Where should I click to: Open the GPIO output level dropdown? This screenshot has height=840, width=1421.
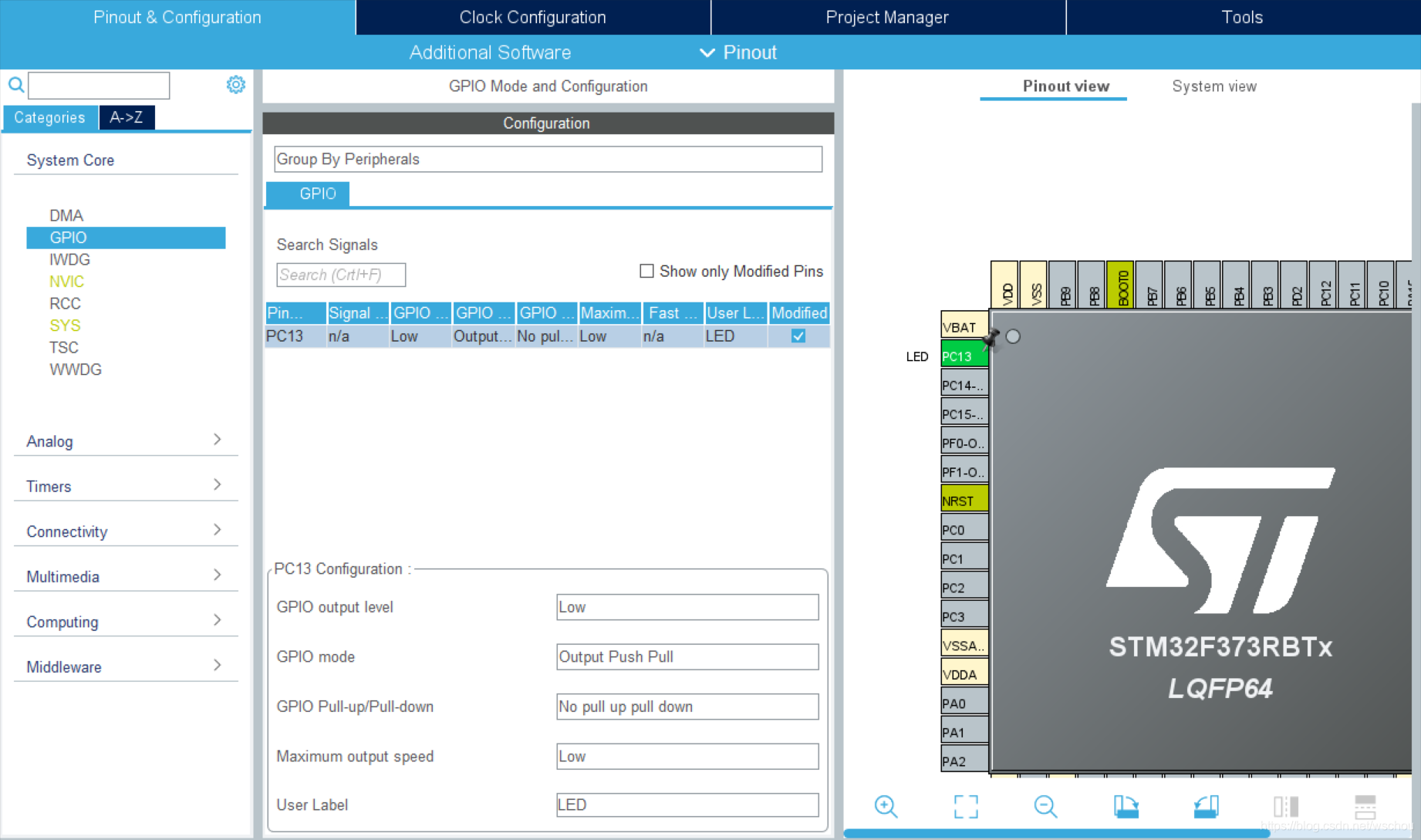point(687,607)
